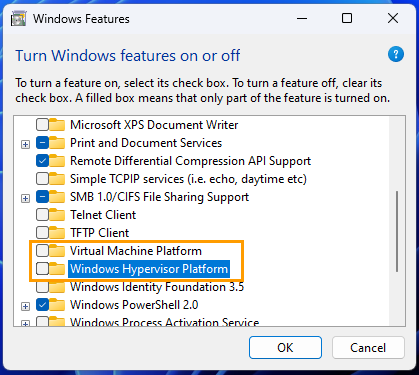Click folder icon beside TFTP Client
The image size is (419, 375).
point(57,233)
